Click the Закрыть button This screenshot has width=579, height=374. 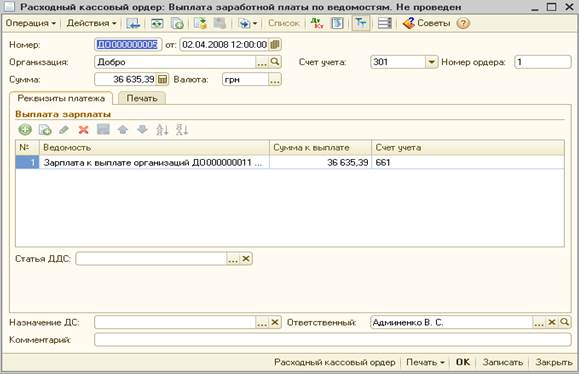(554, 362)
